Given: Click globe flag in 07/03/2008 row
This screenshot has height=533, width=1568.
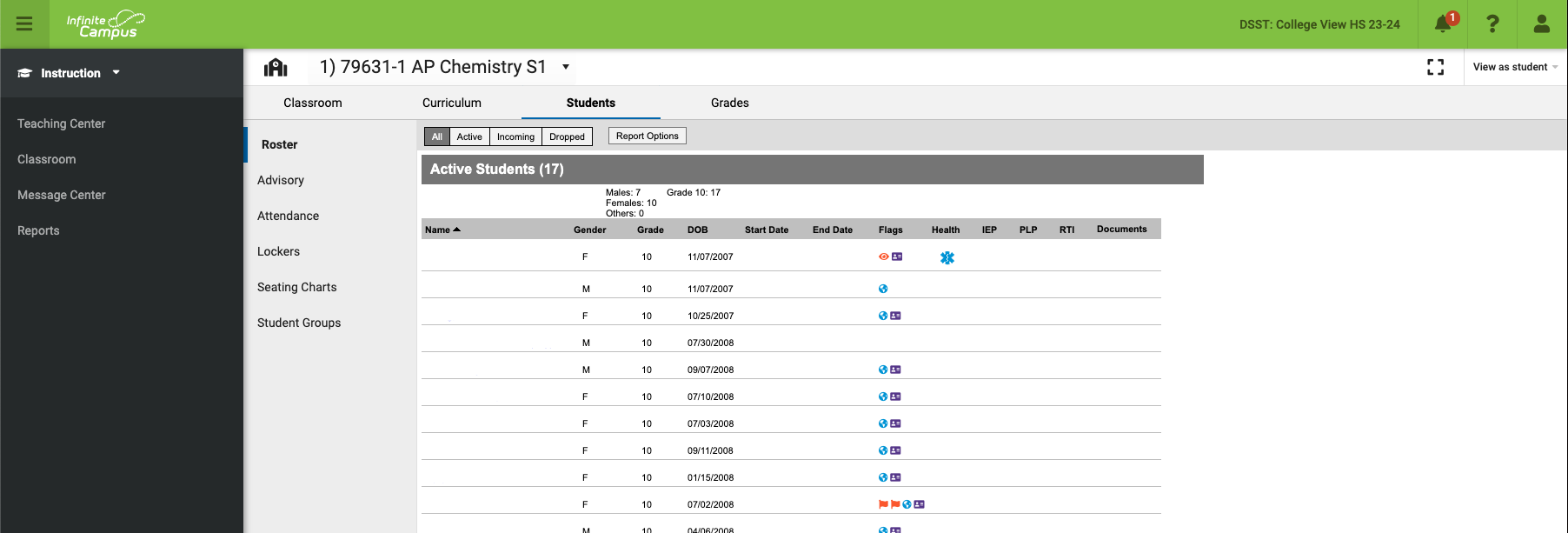Looking at the screenshot, I should pos(883,423).
